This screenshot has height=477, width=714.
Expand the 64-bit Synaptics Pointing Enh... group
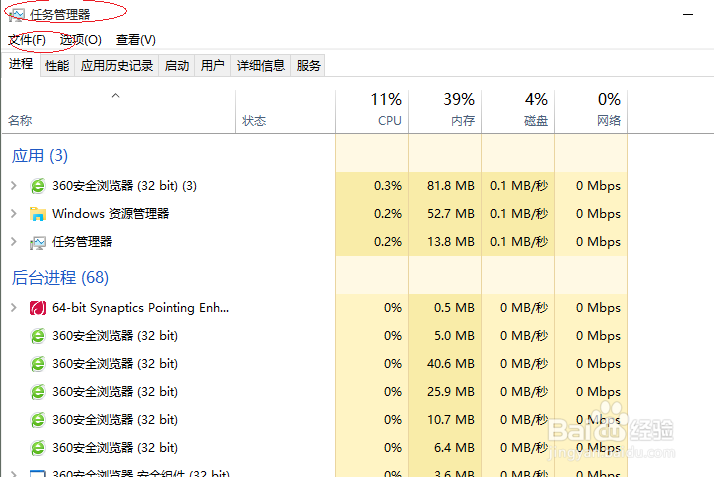(14, 308)
